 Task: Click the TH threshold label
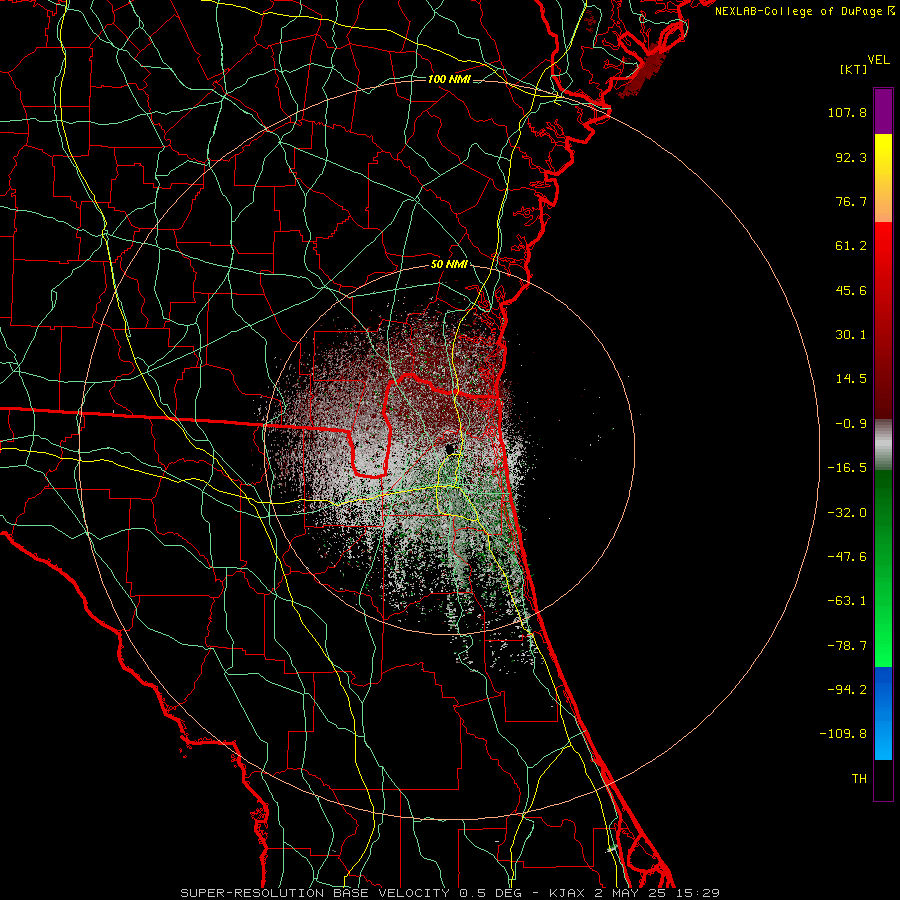(859, 779)
